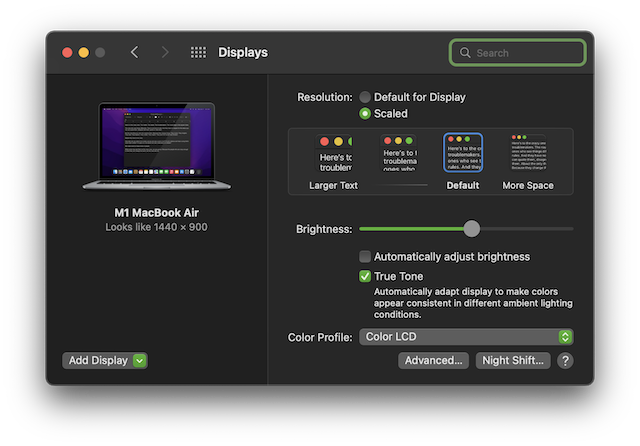Image resolution: width=640 pixels, height=446 pixels.
Task: Open the Advanced... settings
Action: (433, 361)
